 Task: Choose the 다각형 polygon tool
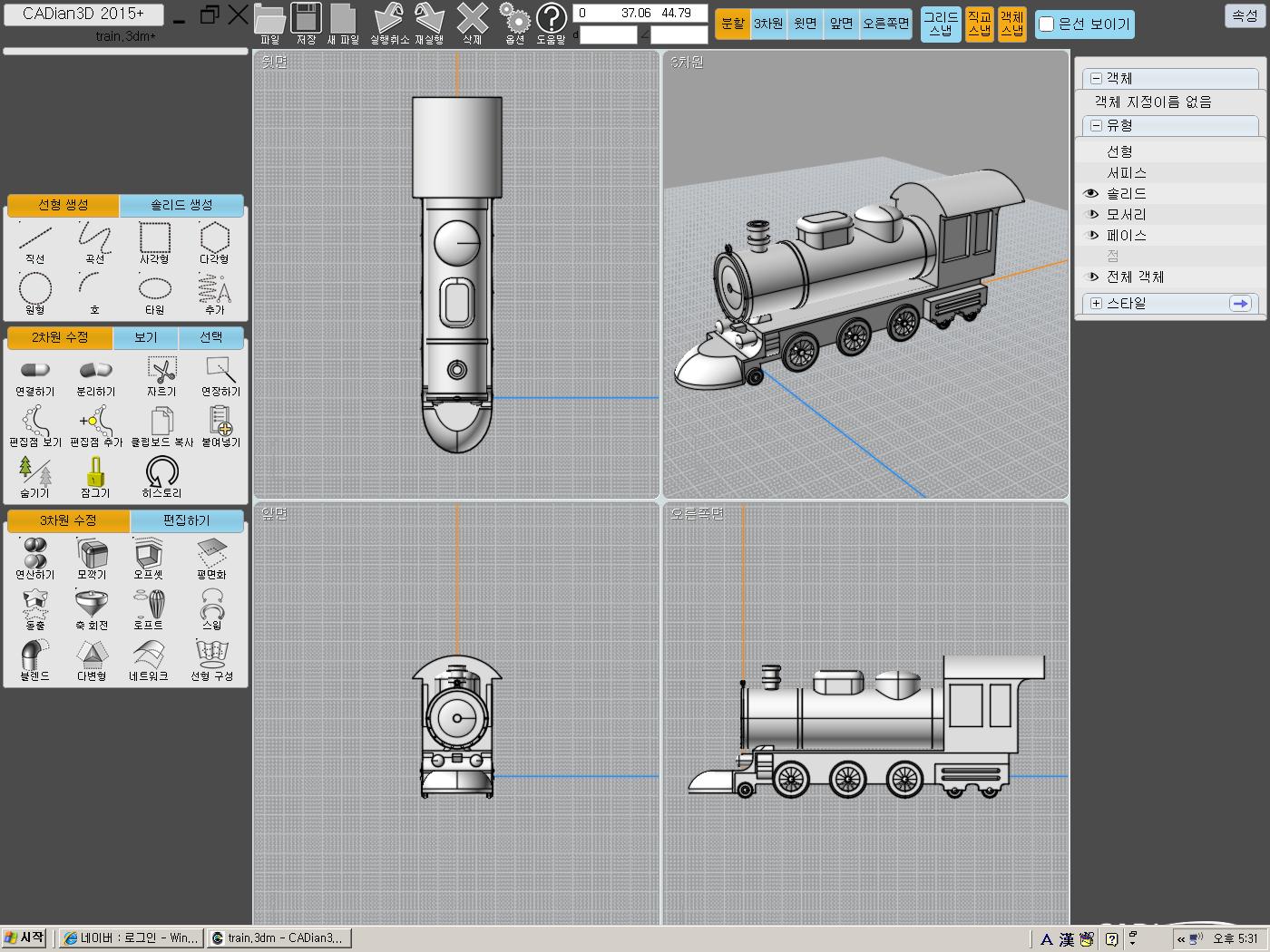214,243
